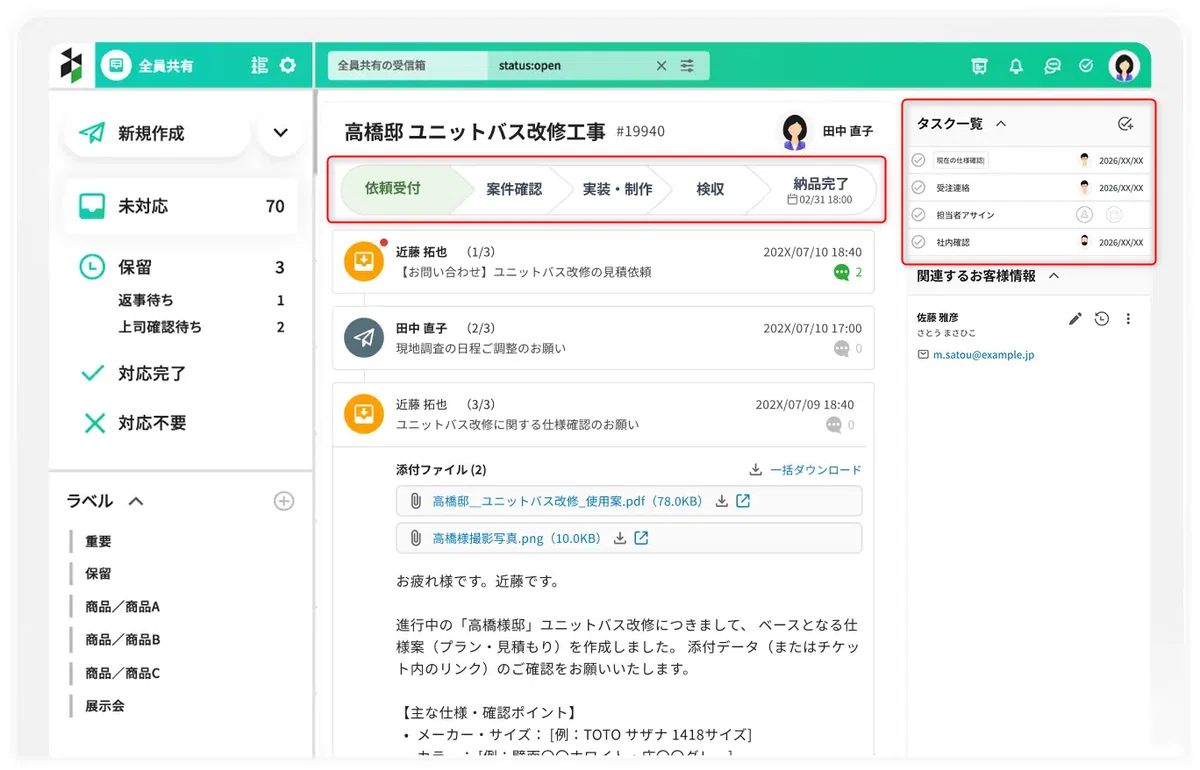Open the announcements board icon in top bar
Screen dimensions: 1200x770
[x=979, y=66]
